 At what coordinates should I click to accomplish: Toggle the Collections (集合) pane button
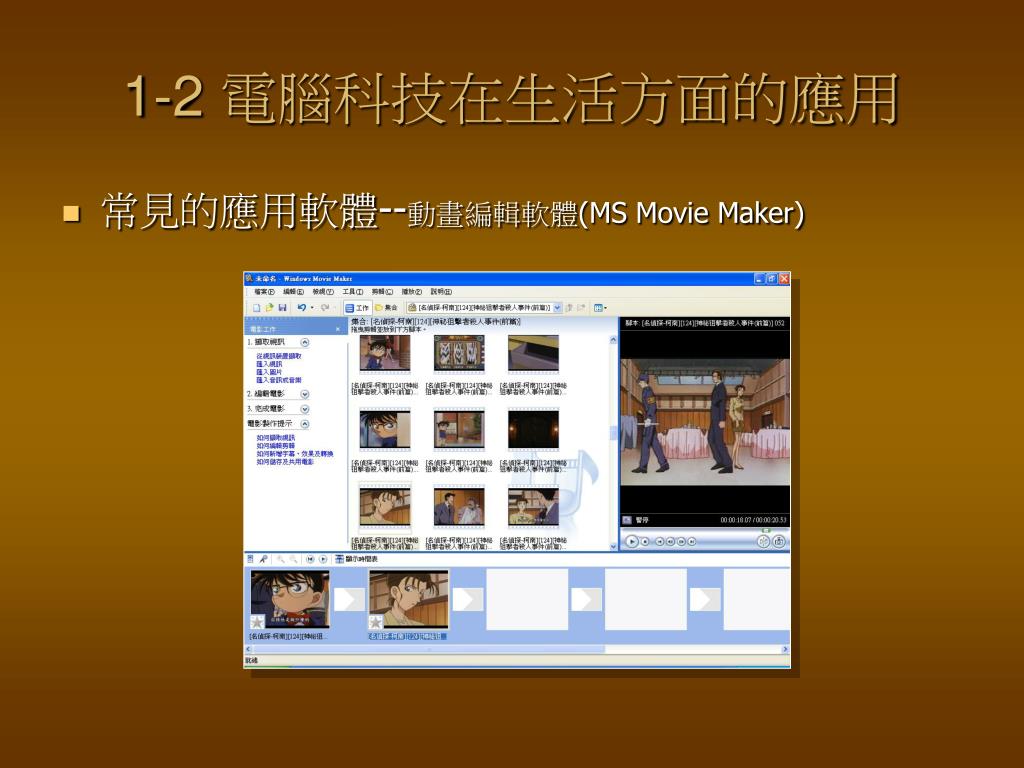pyautogui.click(x=386, y=308)
